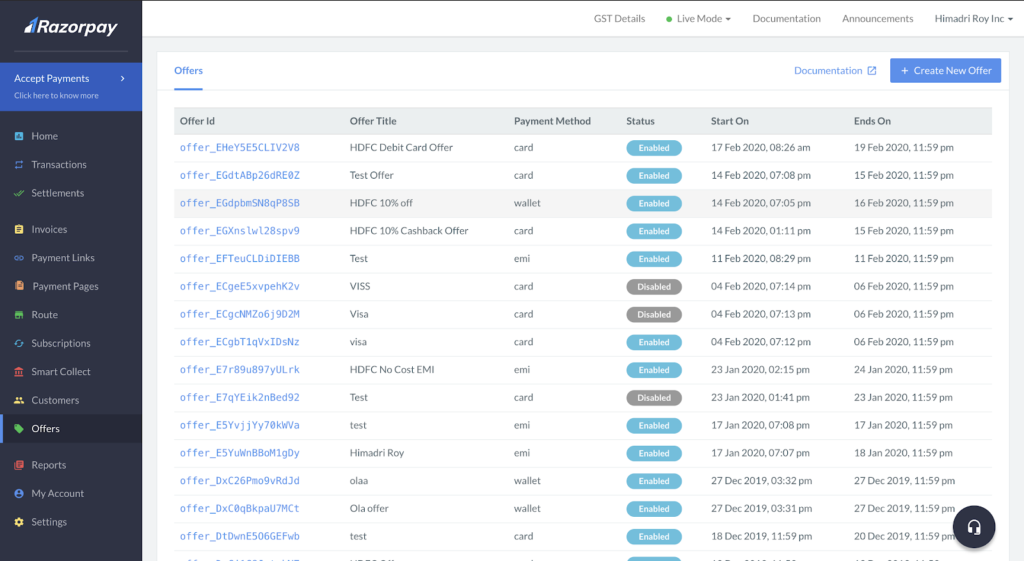1024x561 pixels.
Task: Open Announcements in top bar
Action: (877, 19)
